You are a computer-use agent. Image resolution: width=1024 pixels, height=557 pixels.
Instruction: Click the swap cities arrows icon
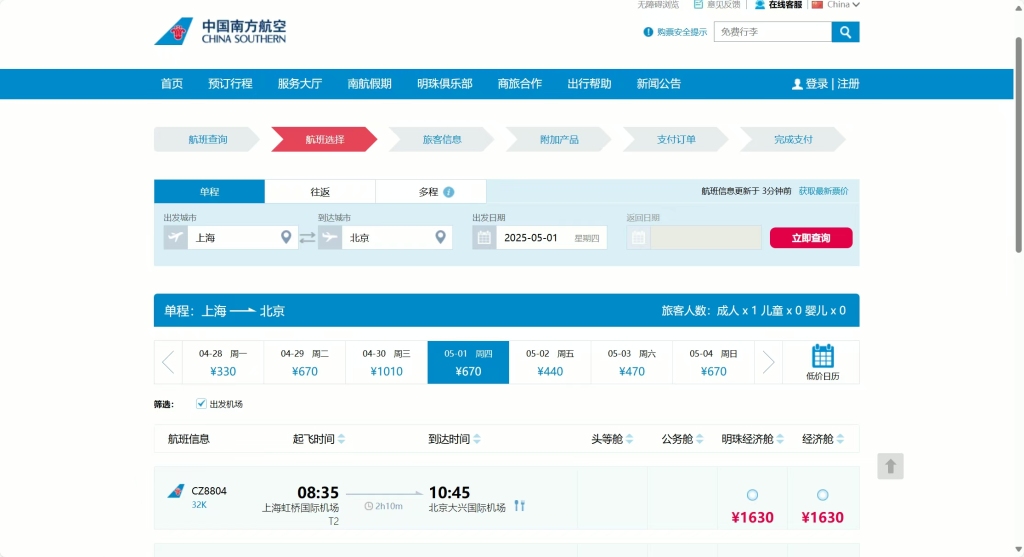(x=307, y=238)
